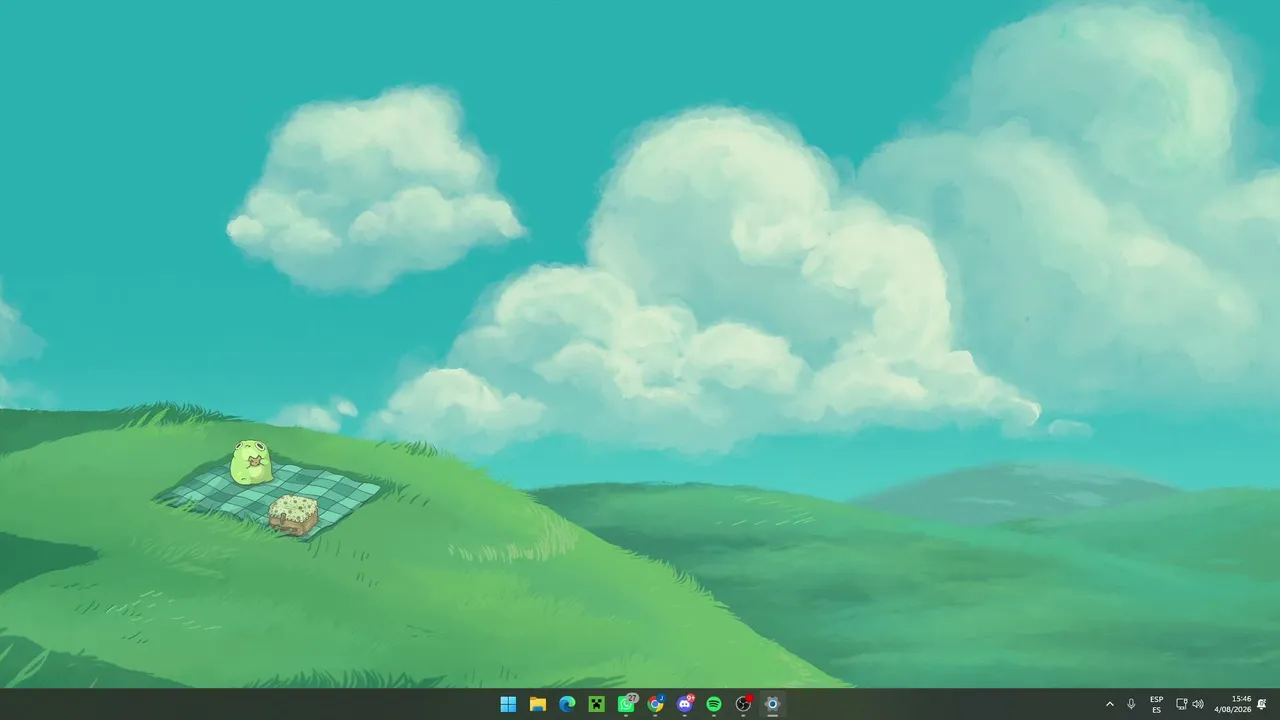
Task: Open the notifications bell
Action: pyautogui.click(x=1262, y=704)
